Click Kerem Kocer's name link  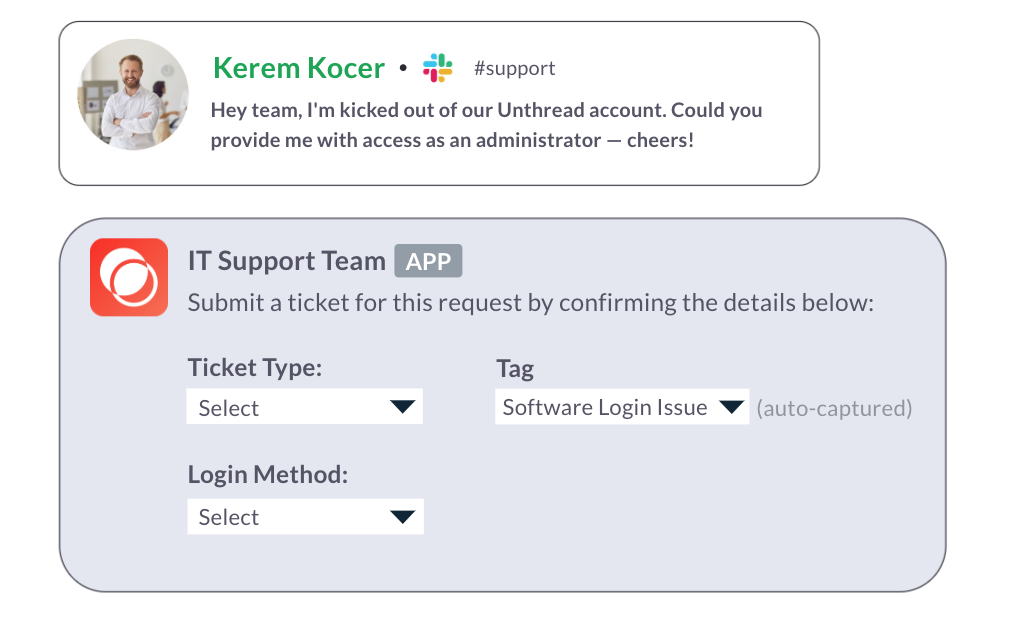coord(298,67)
